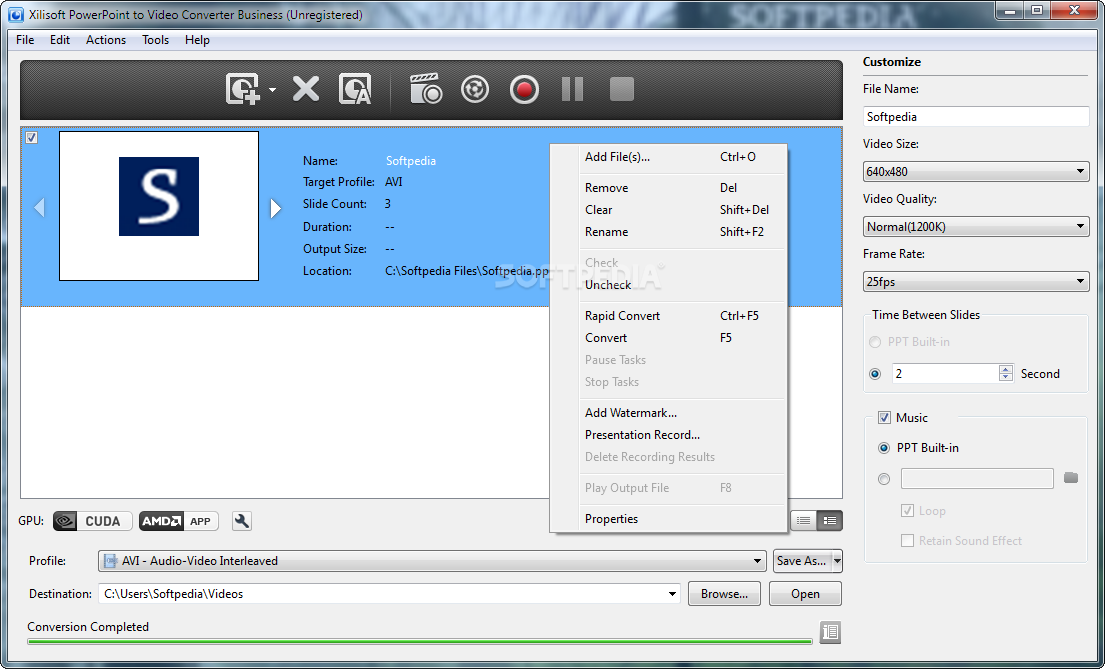Click the green conversion progress bar
Screen dimensions: 1105x669
coord(419,641)
